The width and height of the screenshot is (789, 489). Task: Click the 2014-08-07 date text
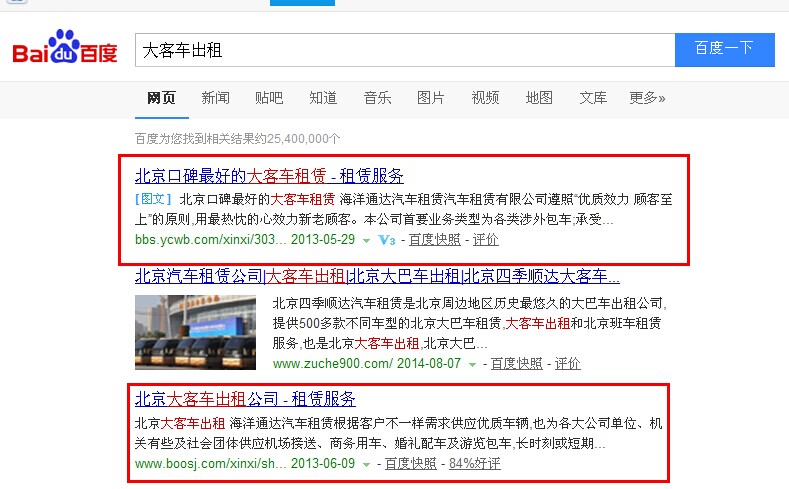pyautogui.click(x=429, y=363)
